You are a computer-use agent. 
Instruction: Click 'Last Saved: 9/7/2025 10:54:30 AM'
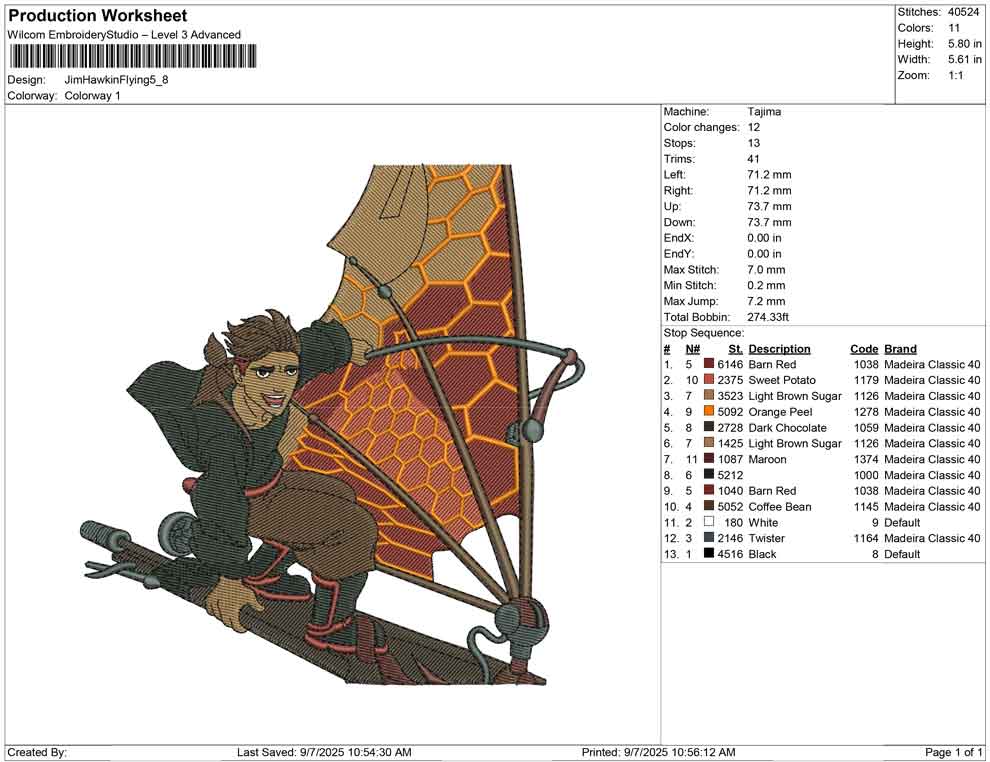click(325, 752)
